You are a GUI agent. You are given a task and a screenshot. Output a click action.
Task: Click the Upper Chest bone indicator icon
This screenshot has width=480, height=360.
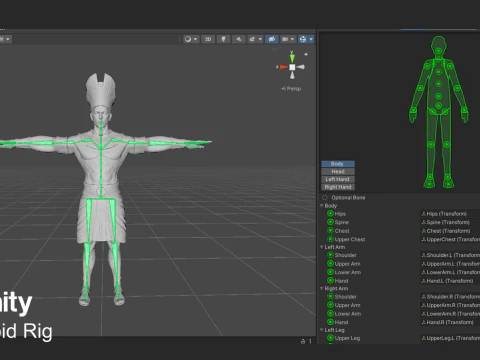click(x=330, y=239)
